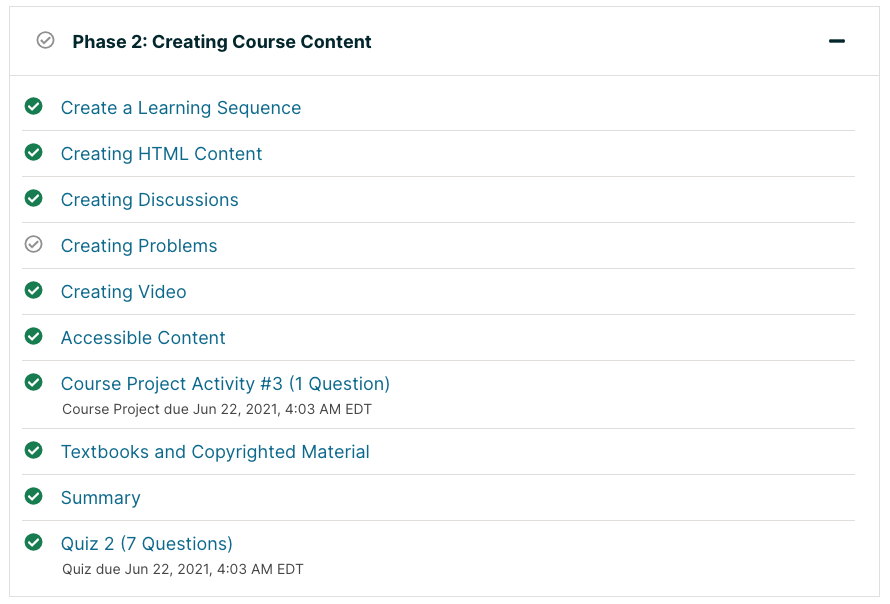
Task: Click the checkmark icon beside Create a Learning Sequence
Action: pyautogui.click(x=33, y=106)
